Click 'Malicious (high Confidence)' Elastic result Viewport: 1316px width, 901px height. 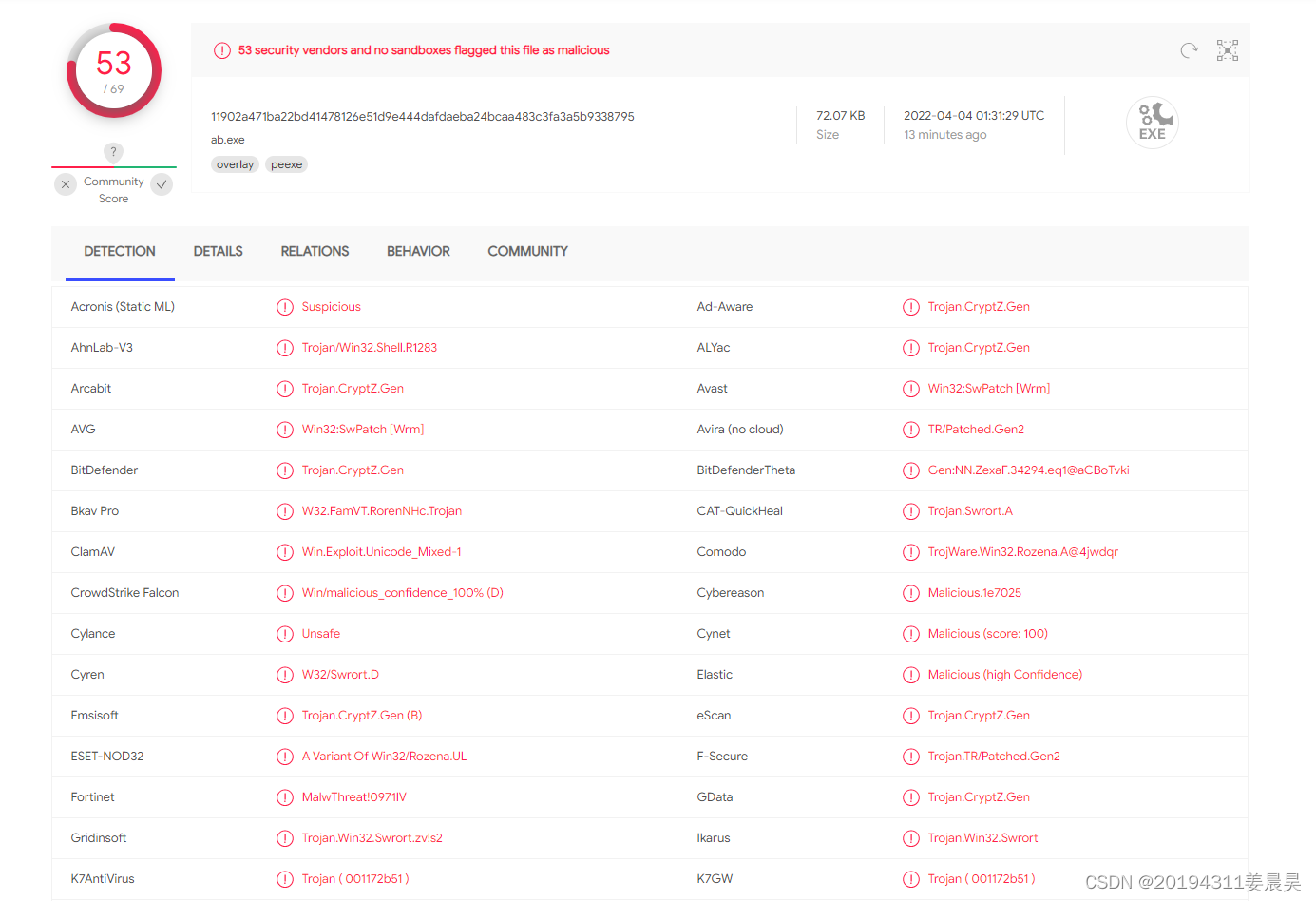pyautogui.click(x=1005, y=675)
